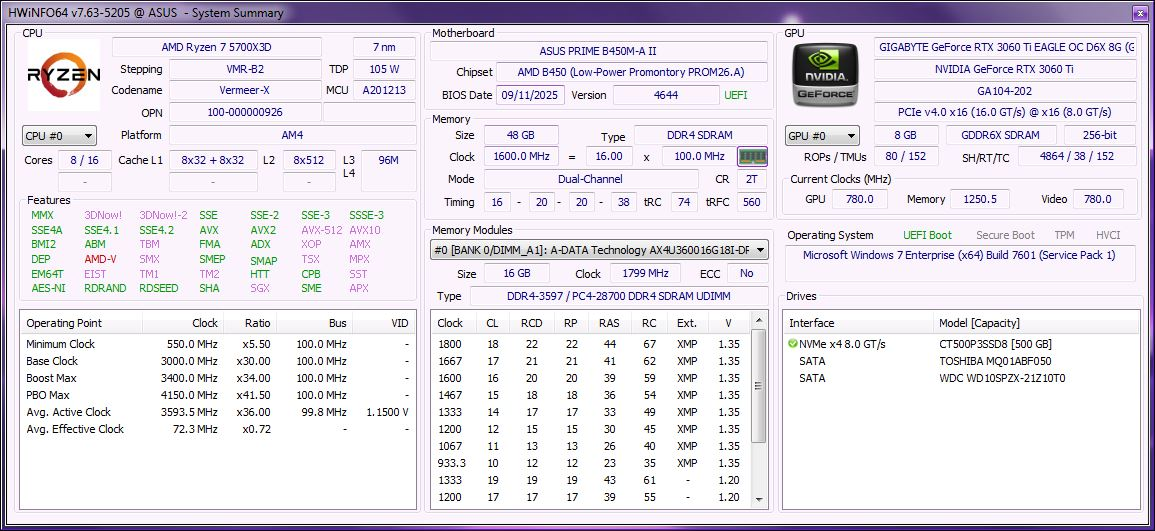Click the RAS column header

pos(609,323)
